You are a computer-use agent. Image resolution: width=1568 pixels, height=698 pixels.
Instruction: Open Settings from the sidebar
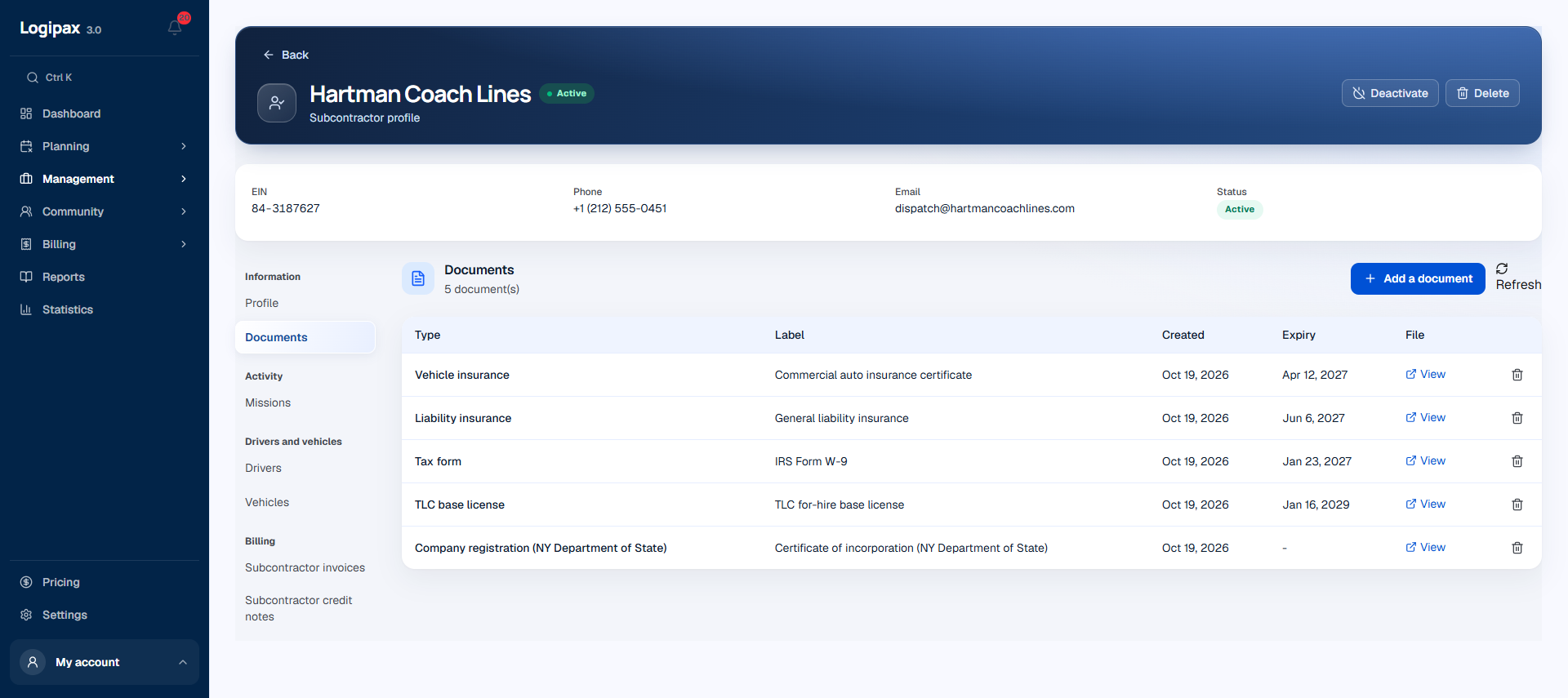coord(105,615)
